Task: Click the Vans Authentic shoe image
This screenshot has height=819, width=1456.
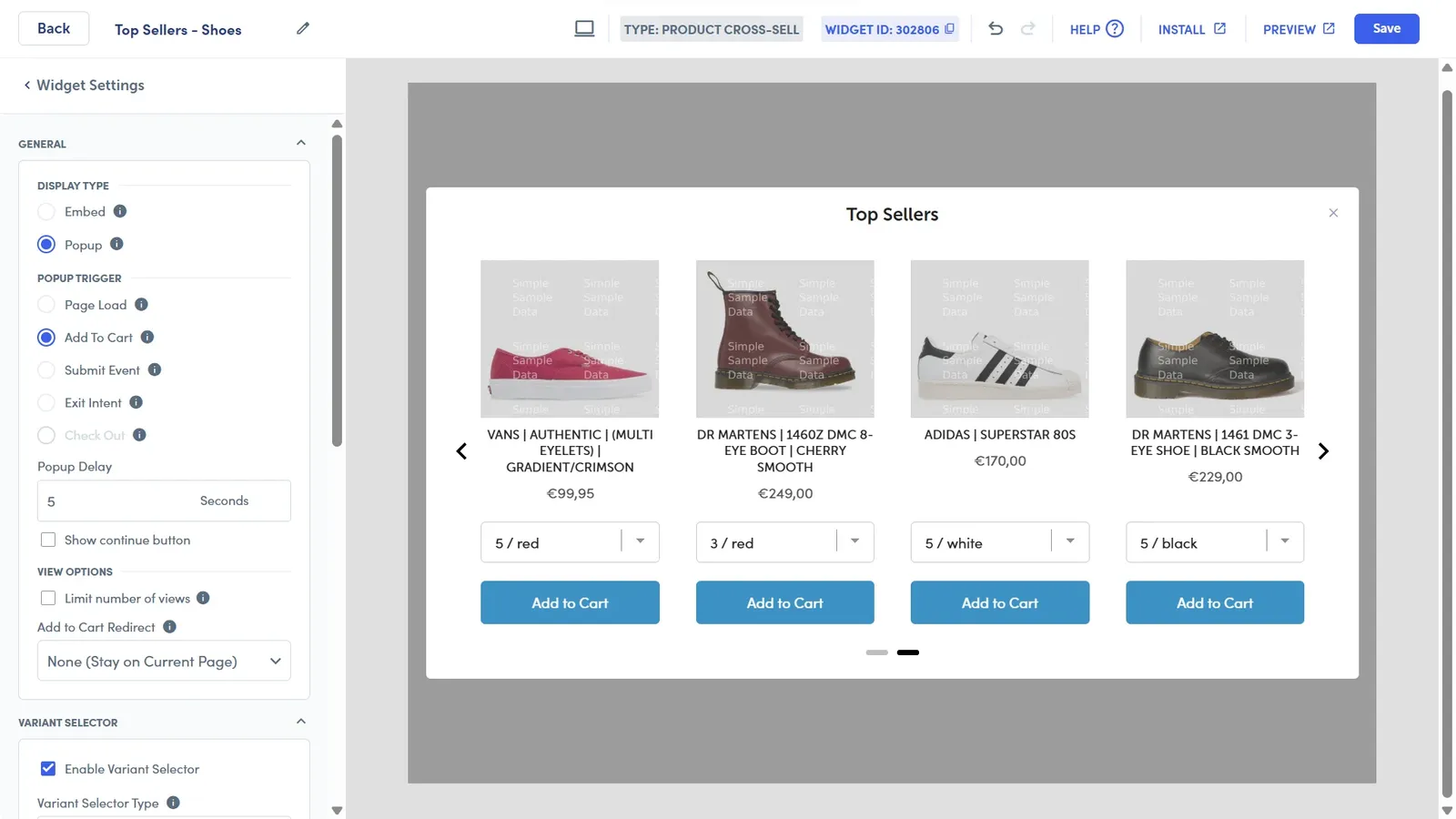Action: pos(570,339)
